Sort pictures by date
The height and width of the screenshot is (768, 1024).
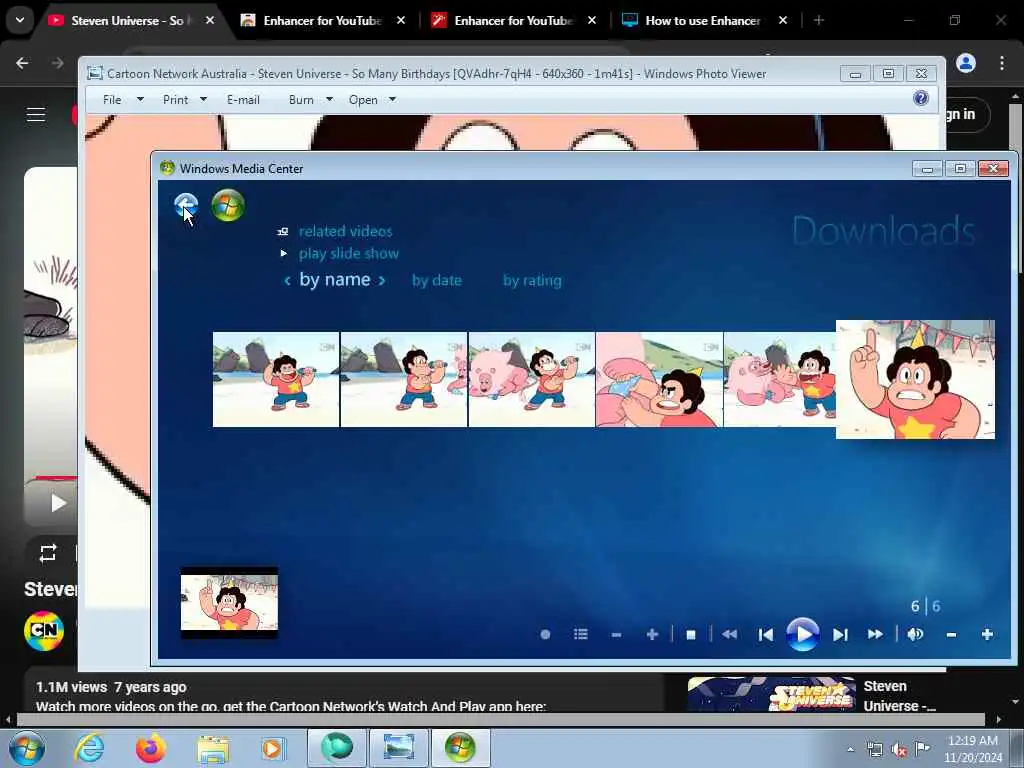click(x=437, y=280)
